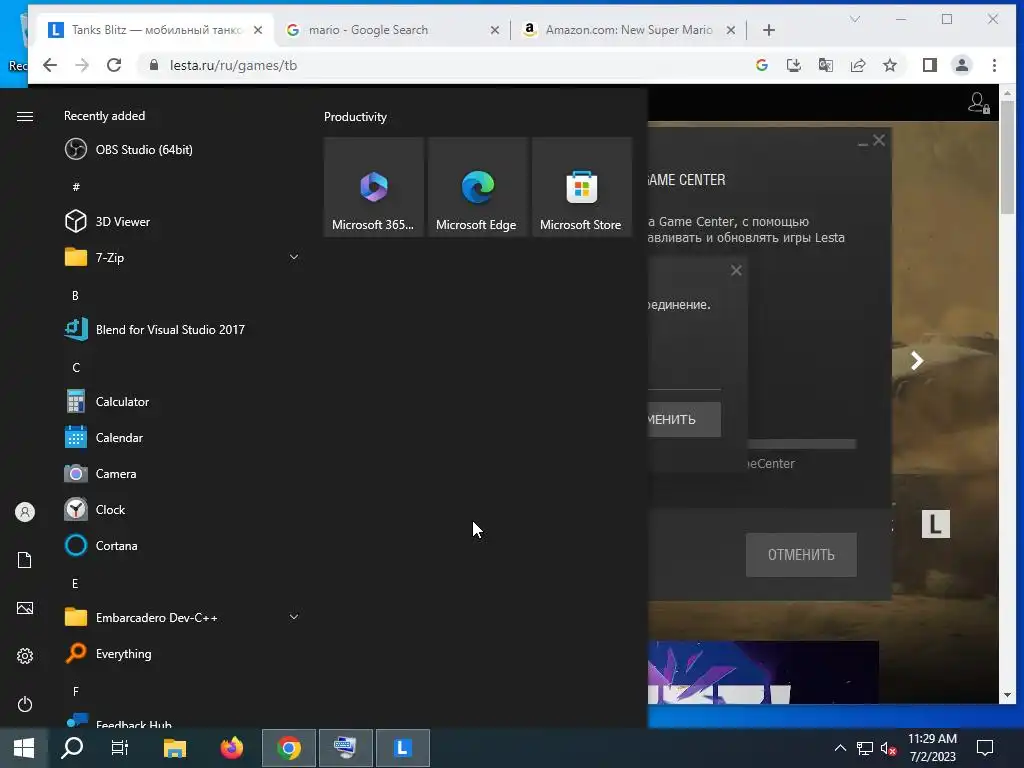Close the Amazon tab
The height and width of the screenshot is (768, 1024).
pyautogui.click(x=731, y=30)
